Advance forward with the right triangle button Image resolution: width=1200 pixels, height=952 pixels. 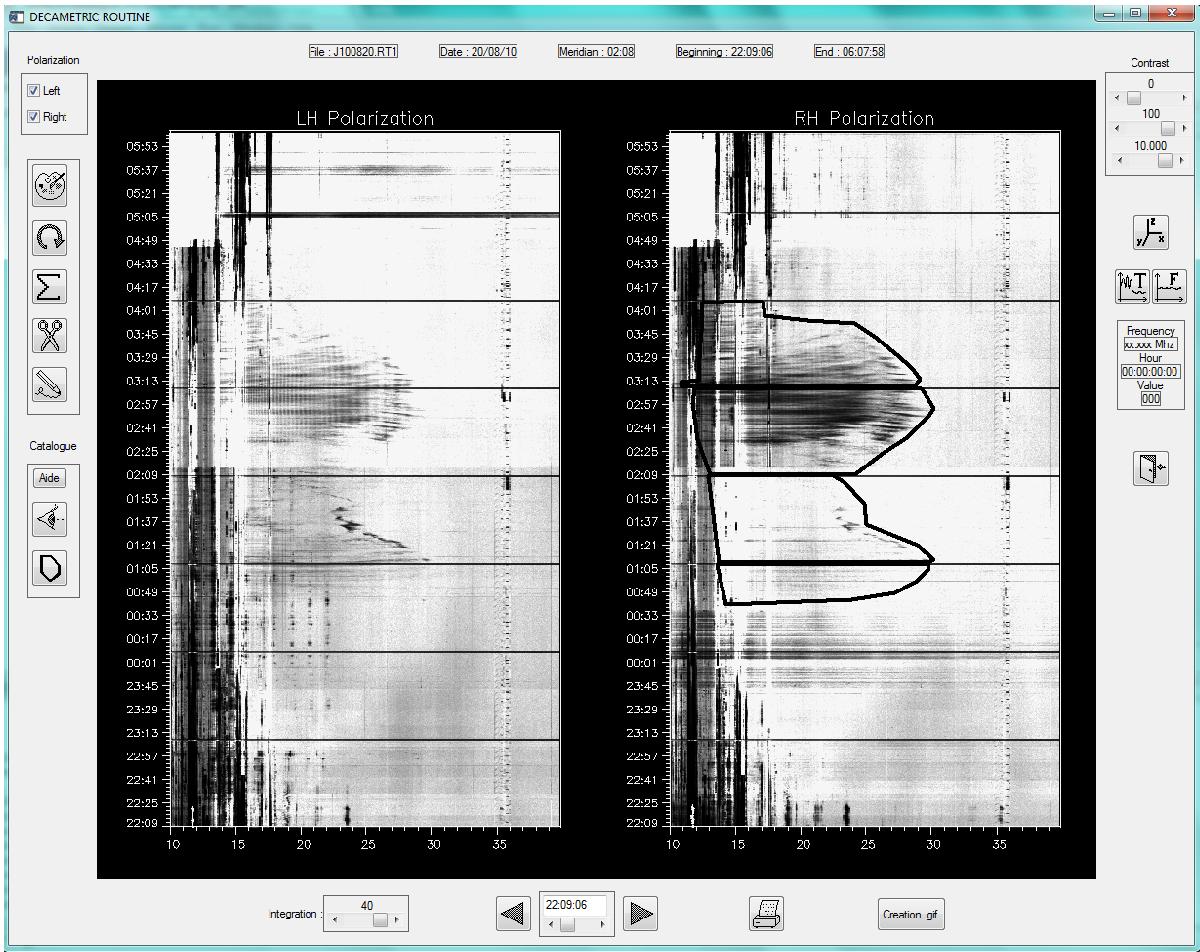tap(640, 913)
